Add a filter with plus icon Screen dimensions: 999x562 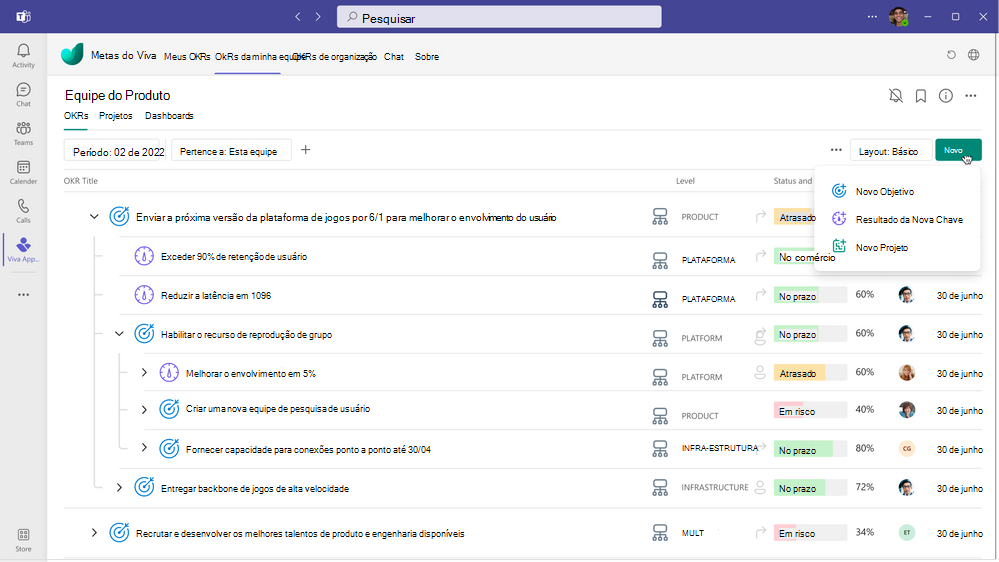[x=306, y=150]
